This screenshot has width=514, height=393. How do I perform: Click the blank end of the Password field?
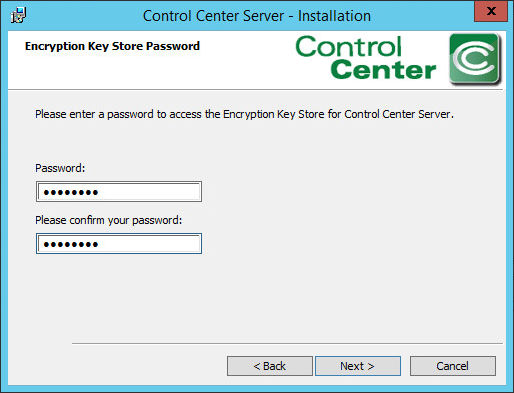[x=150, y=192]
